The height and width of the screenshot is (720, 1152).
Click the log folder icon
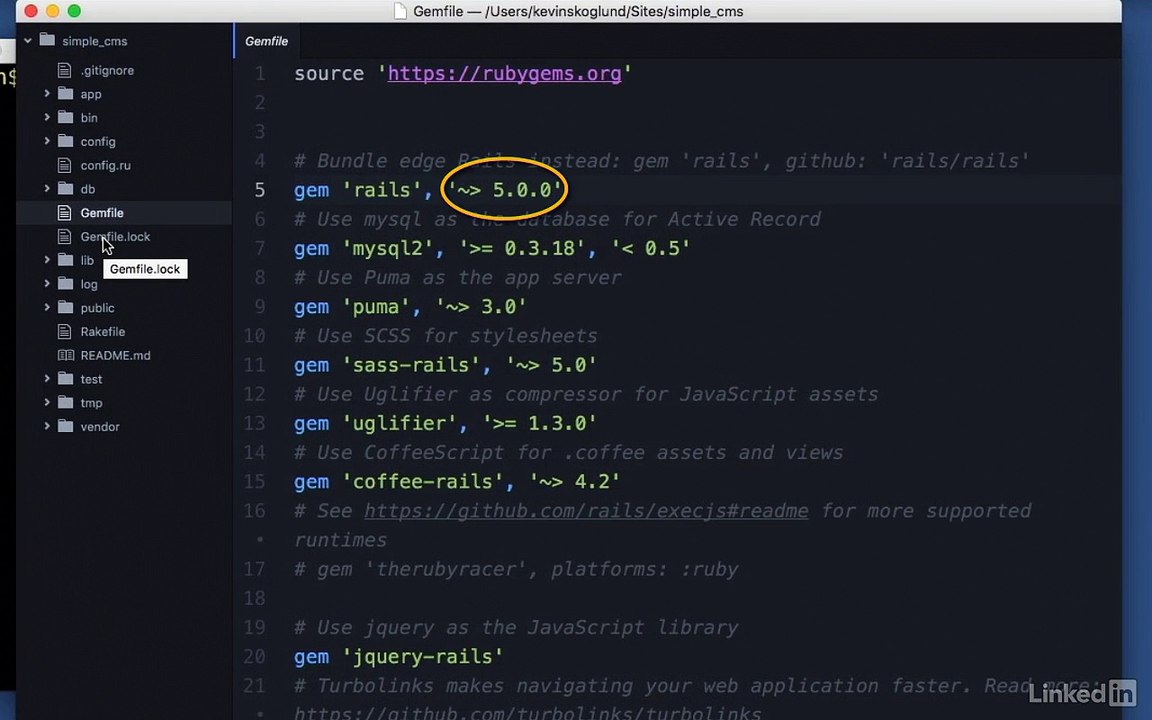pyautogui.click(x=65, y=283)
